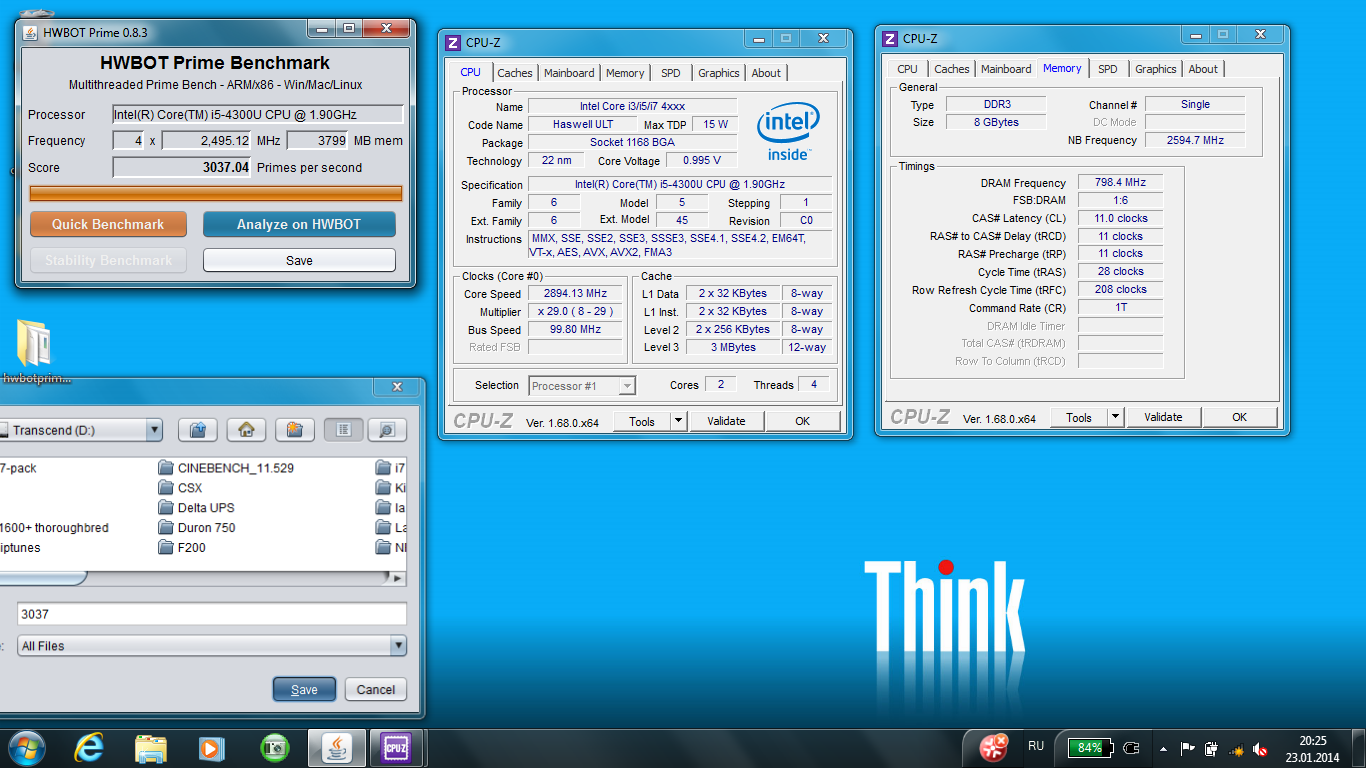Open the CSX folder

coord(180,488)
